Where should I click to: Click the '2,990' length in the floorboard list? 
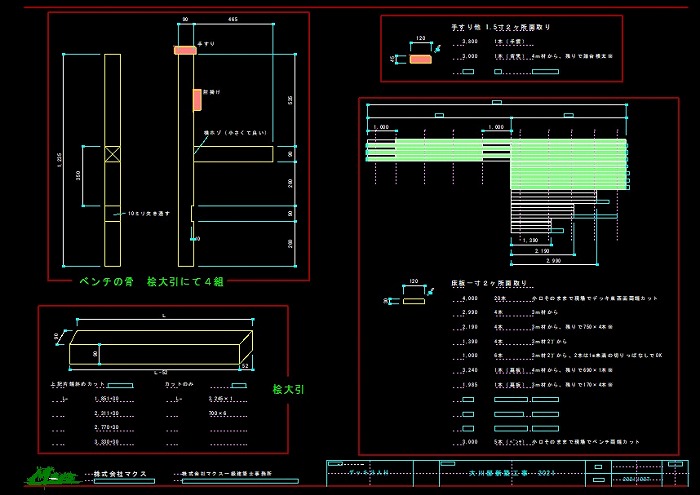click(x=470, y=312)
